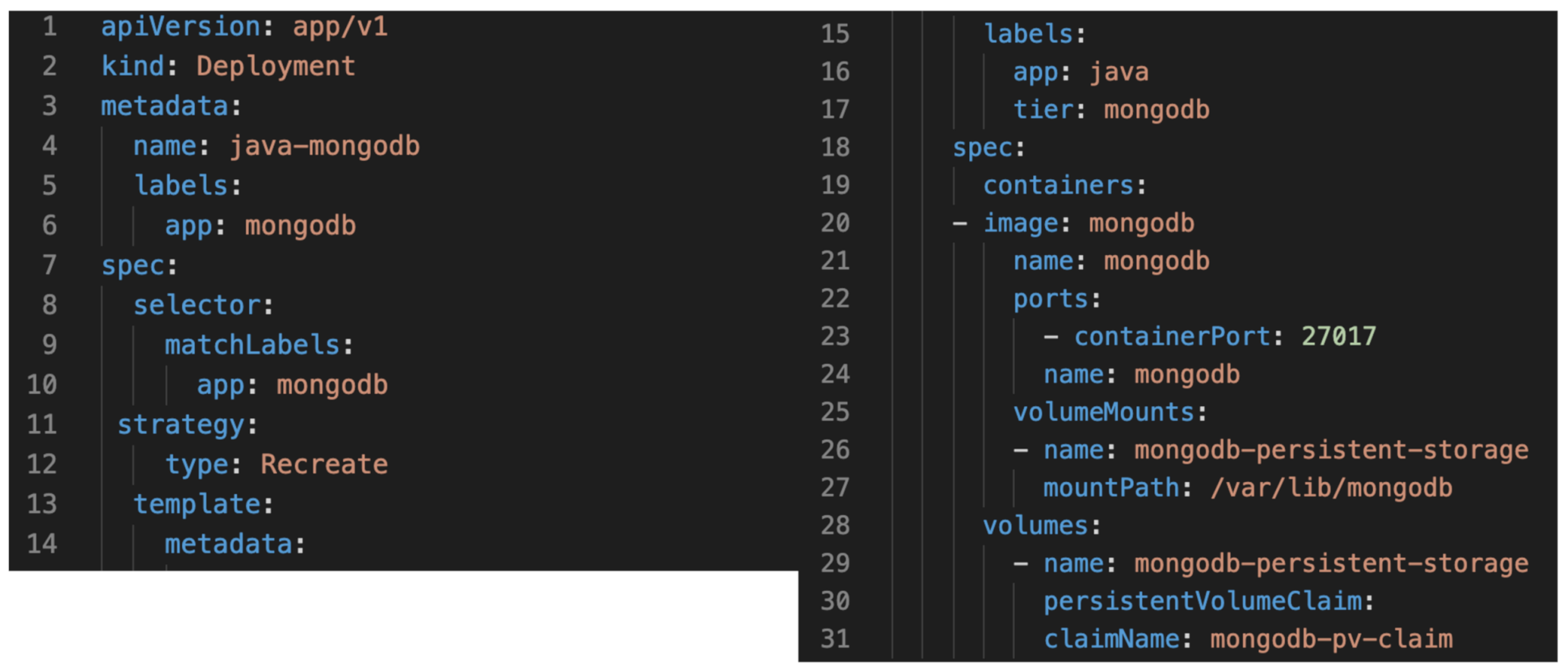
Task: Click the 'containers' key on line 19
Action: (1058, 185)
